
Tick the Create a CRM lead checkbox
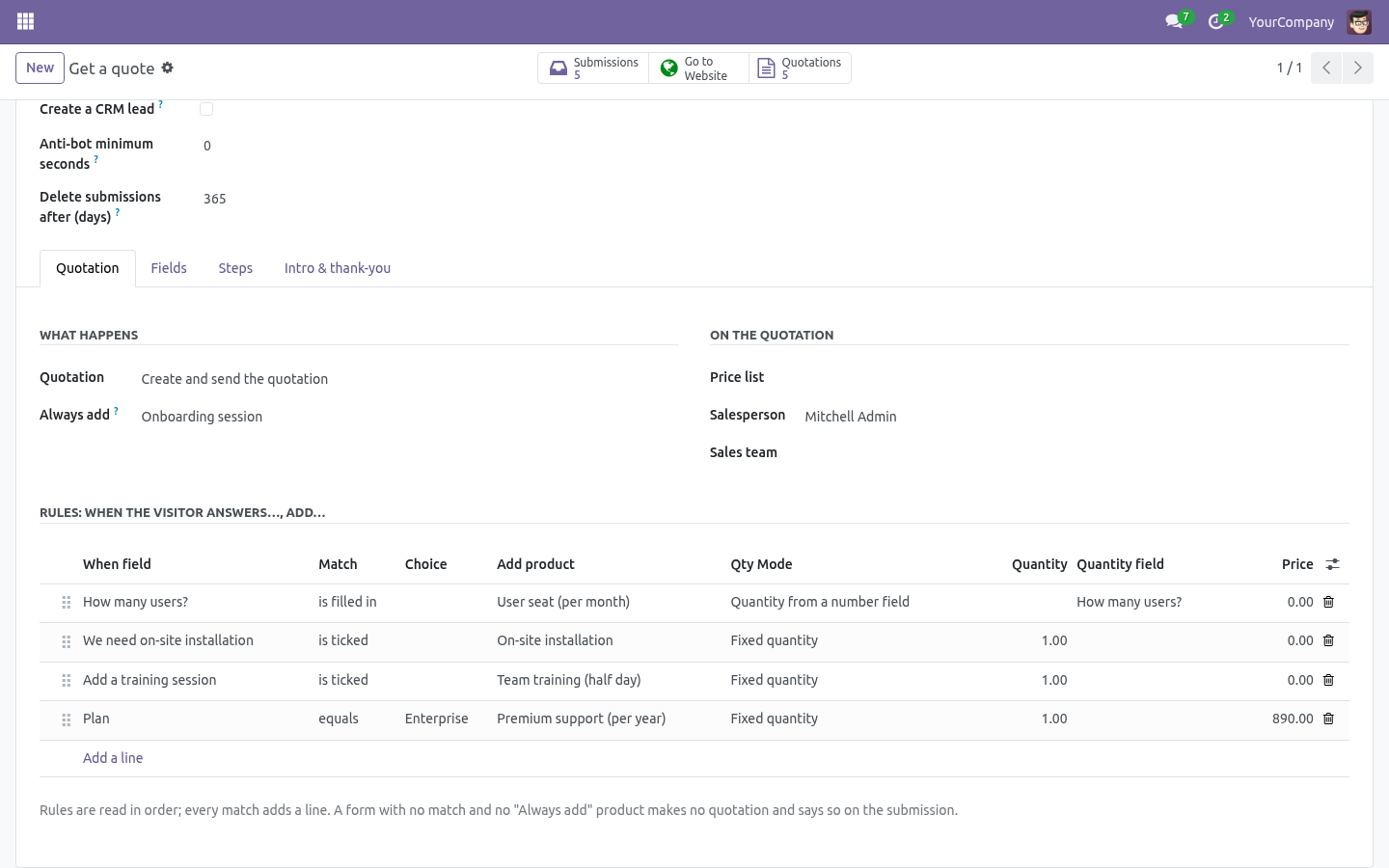[x=206, y=109]
